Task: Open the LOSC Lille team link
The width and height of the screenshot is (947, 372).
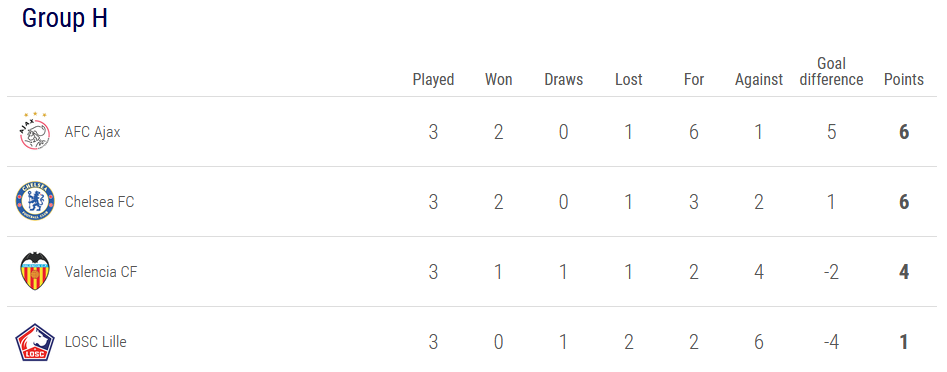Action: pyautogui.click(x=95, y=342)
